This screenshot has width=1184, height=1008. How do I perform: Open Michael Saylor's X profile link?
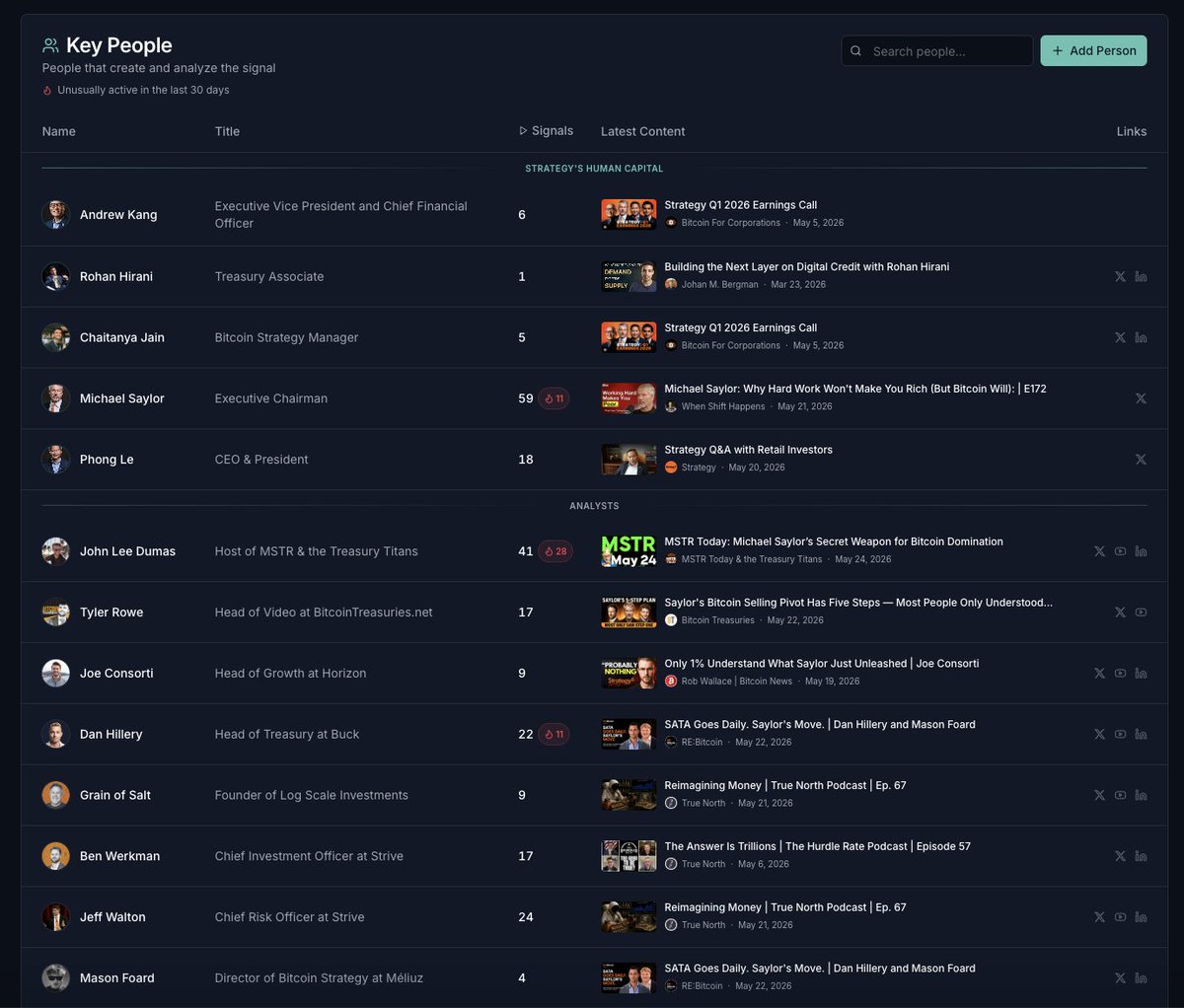coord(1141,398)
